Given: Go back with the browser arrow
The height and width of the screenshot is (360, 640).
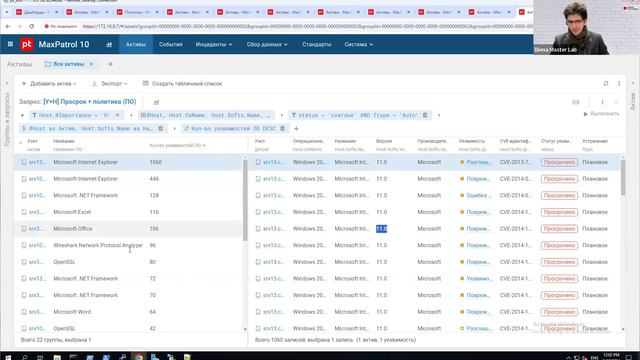Looking at the screenshot, I should pyautogui.click(x=8, y=26).
